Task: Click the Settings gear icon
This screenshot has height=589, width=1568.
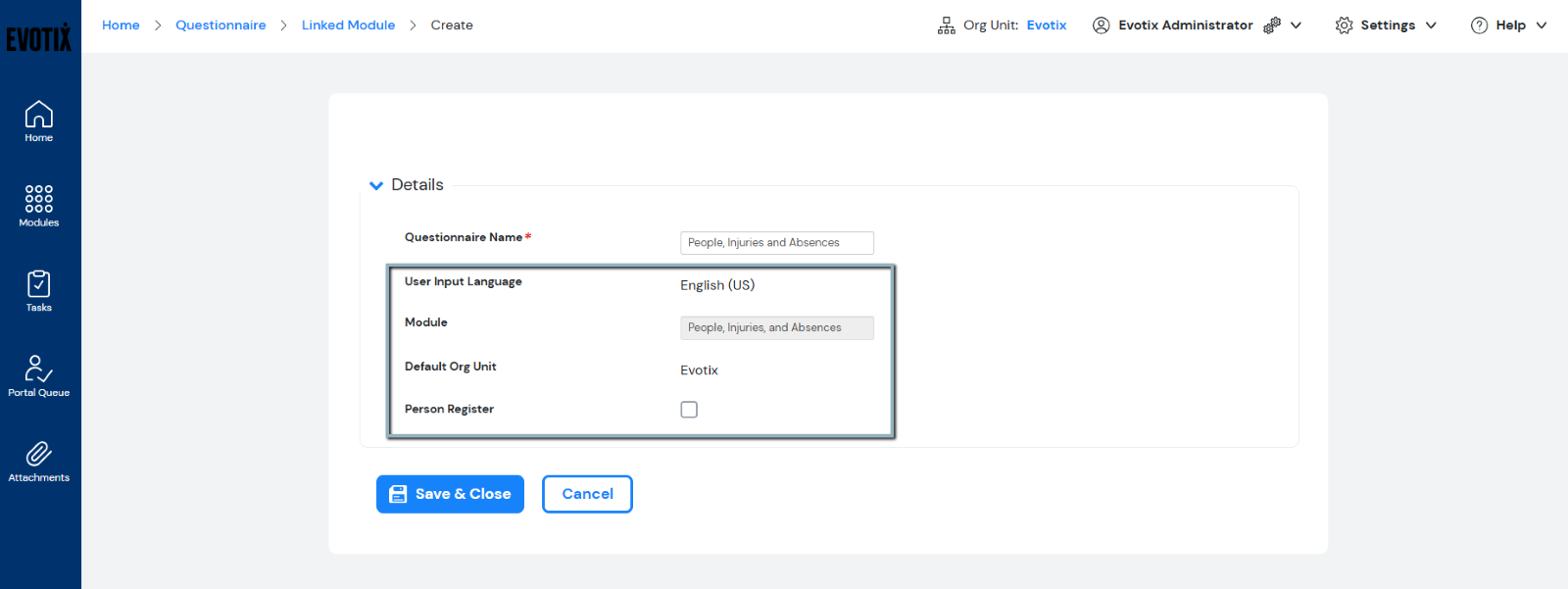Action: point(1345,25)
